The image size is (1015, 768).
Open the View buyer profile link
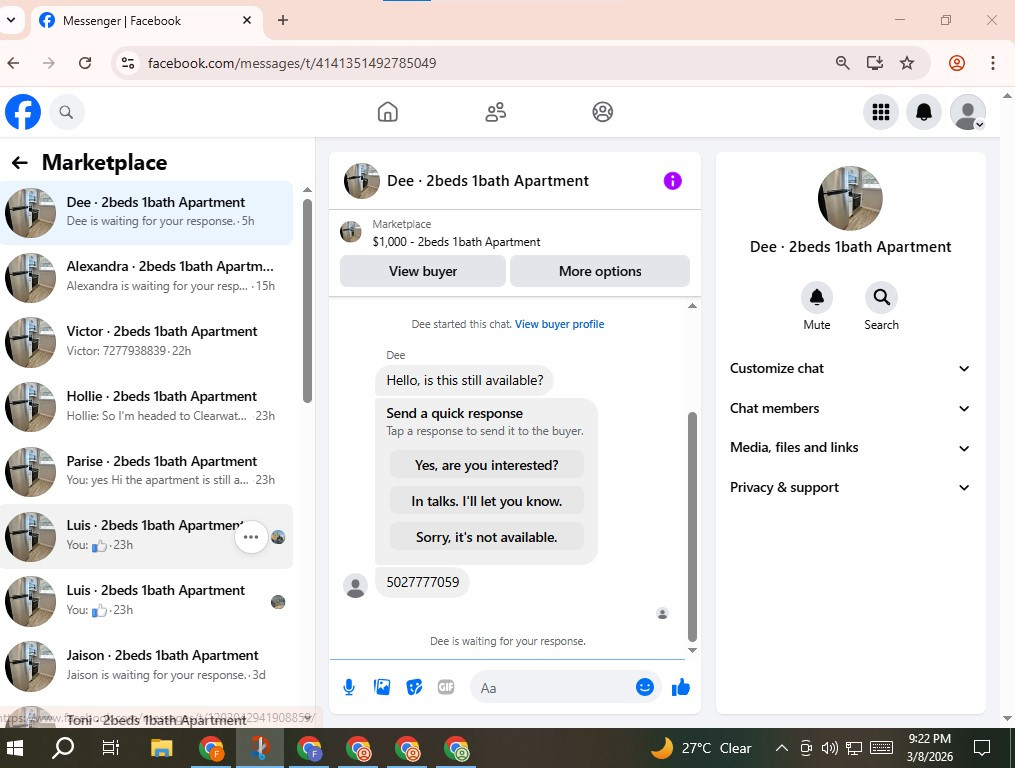(x=559, y=324)
